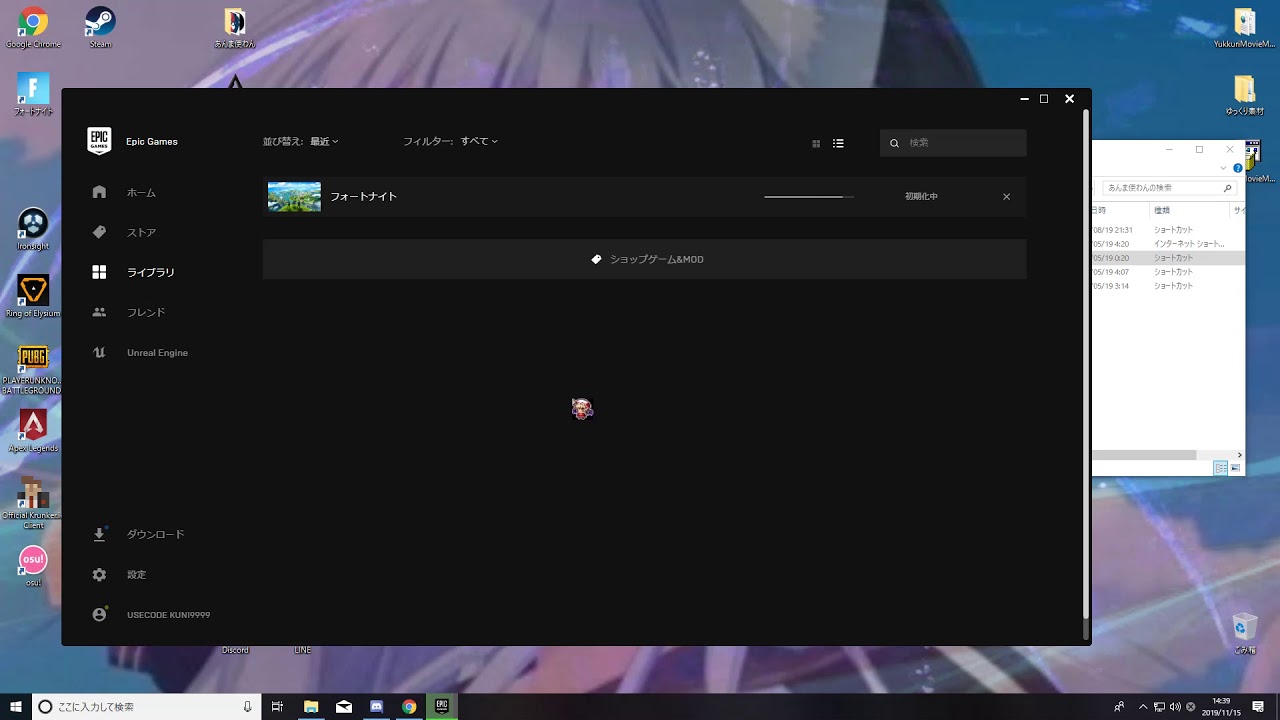Click the launcher vertical scrollbar
Screen dimensions: 1280x720
[x=1086, y=365]
